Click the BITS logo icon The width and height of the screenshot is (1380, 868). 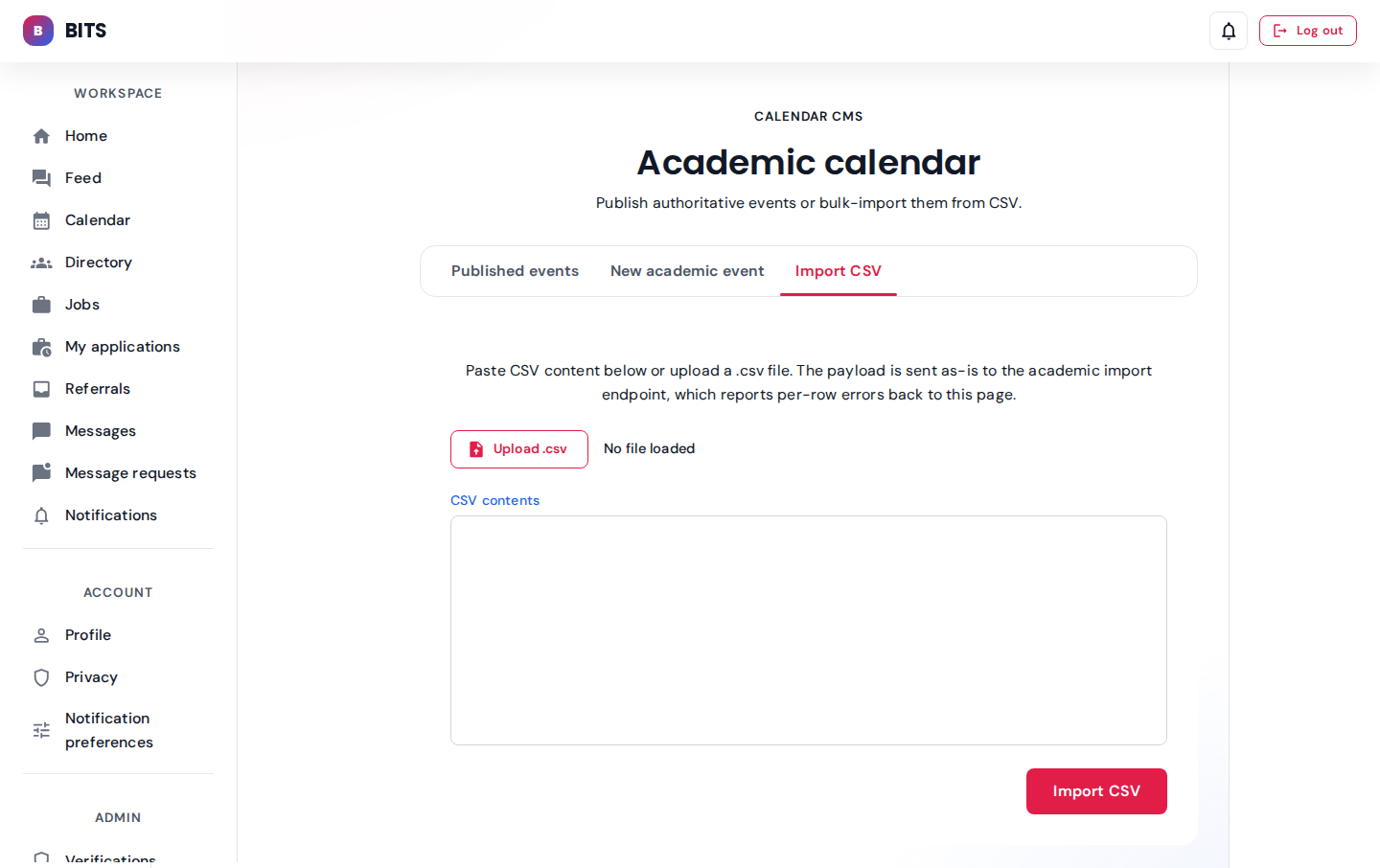click(x=38, y=31)
